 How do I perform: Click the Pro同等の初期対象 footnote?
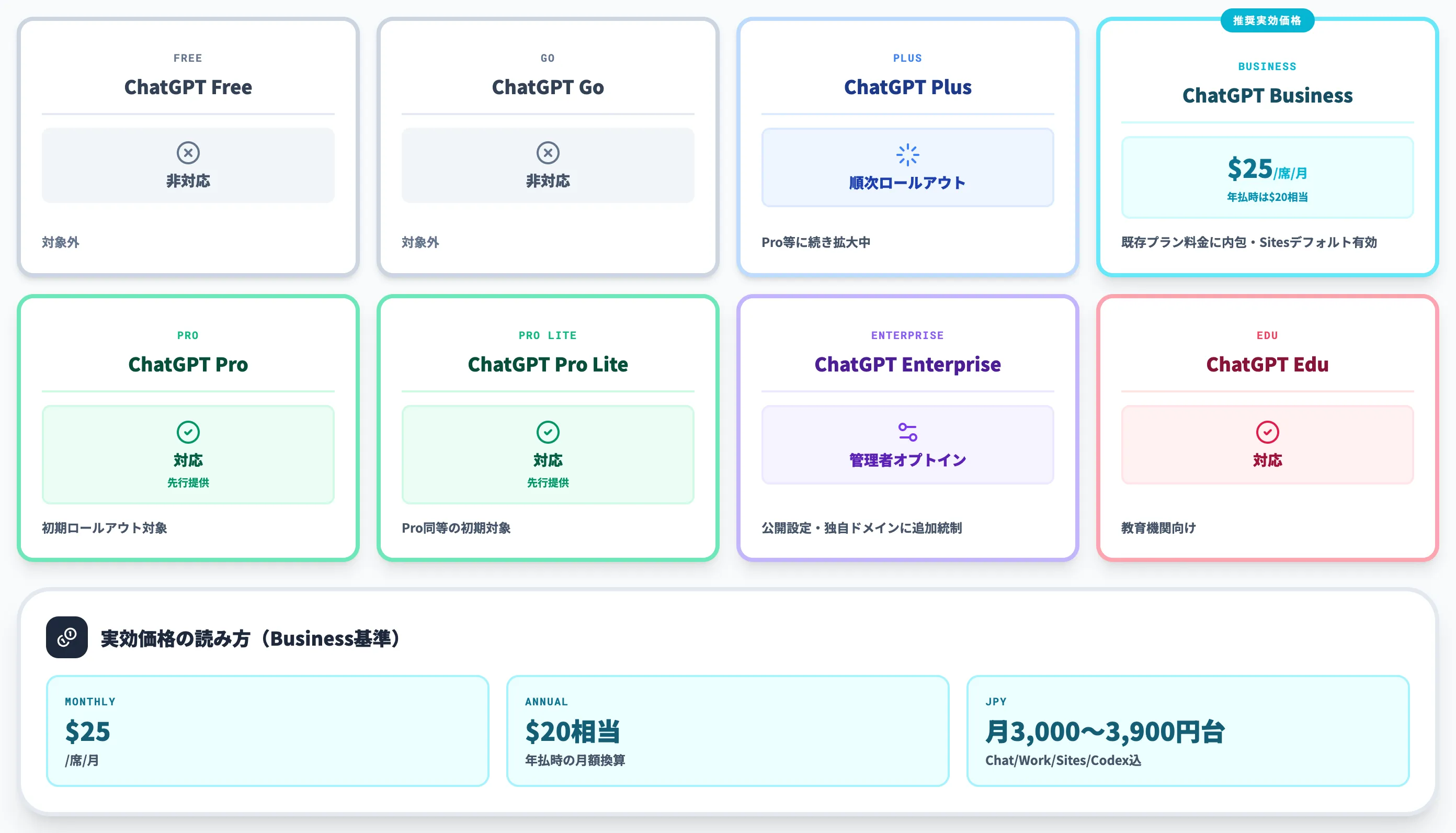pos(456,527)
